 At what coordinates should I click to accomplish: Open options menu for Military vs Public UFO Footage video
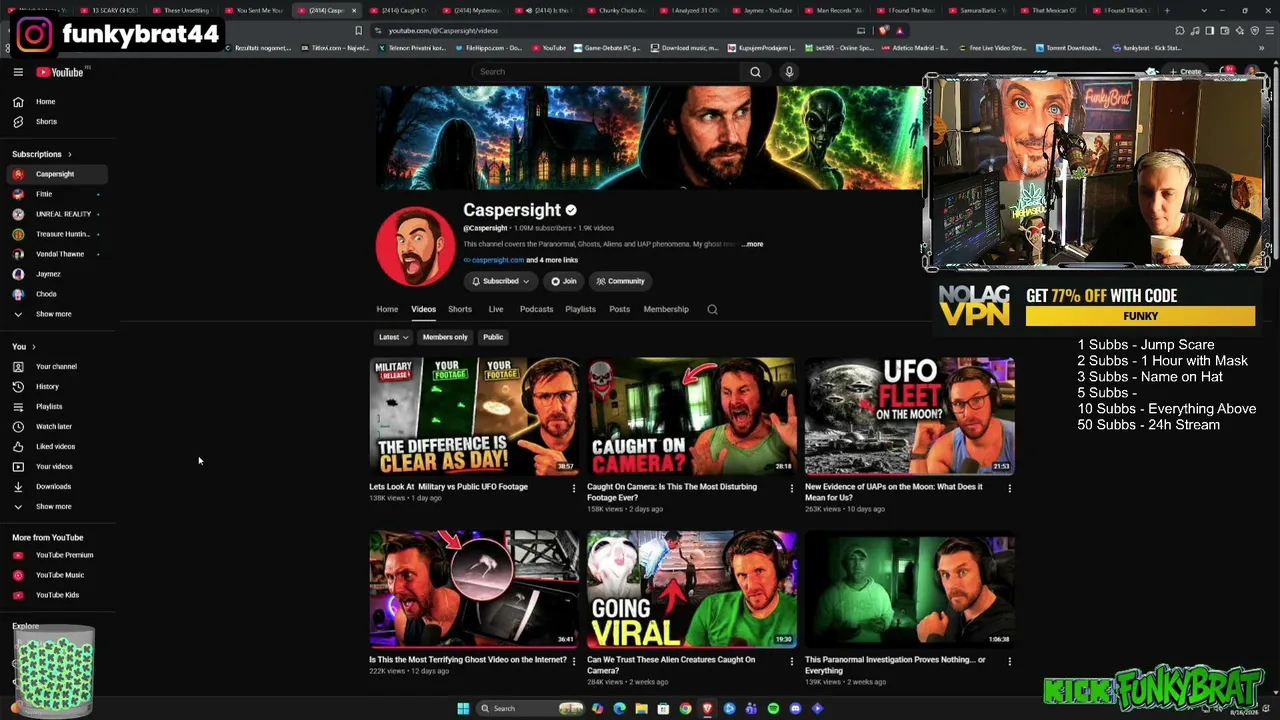(x=573, y=489)
